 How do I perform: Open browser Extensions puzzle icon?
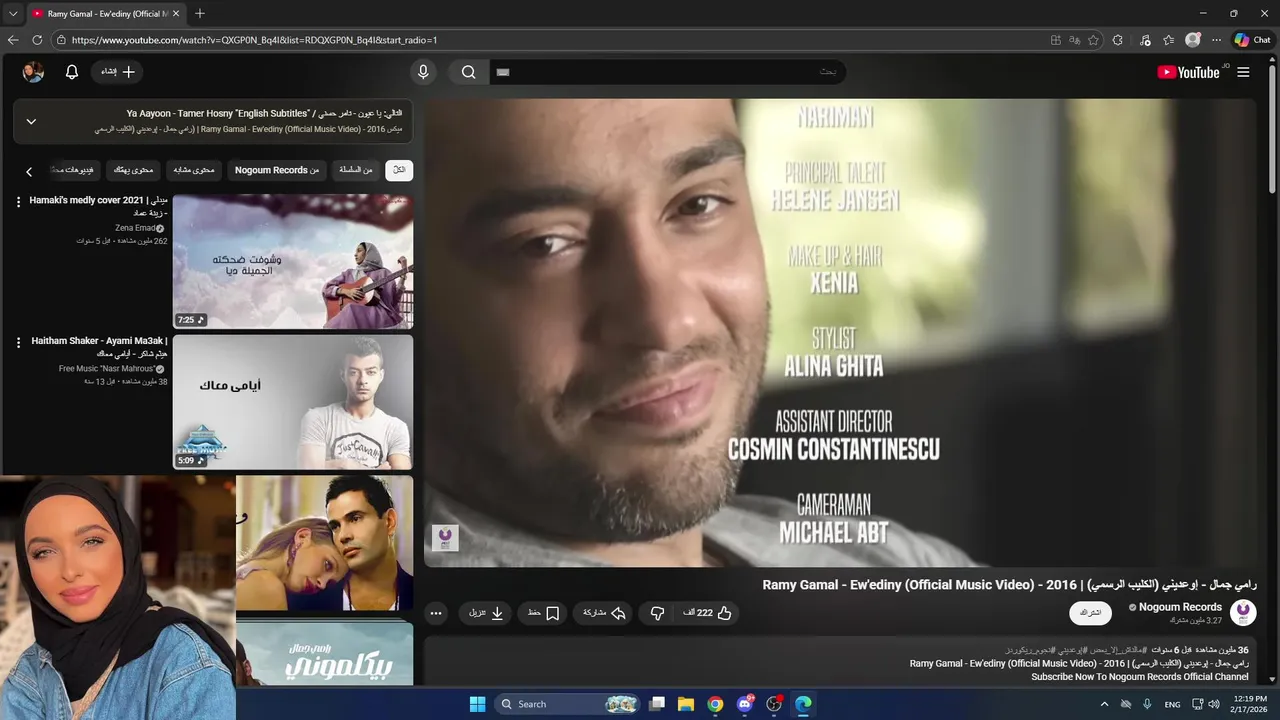(1118, 40)
